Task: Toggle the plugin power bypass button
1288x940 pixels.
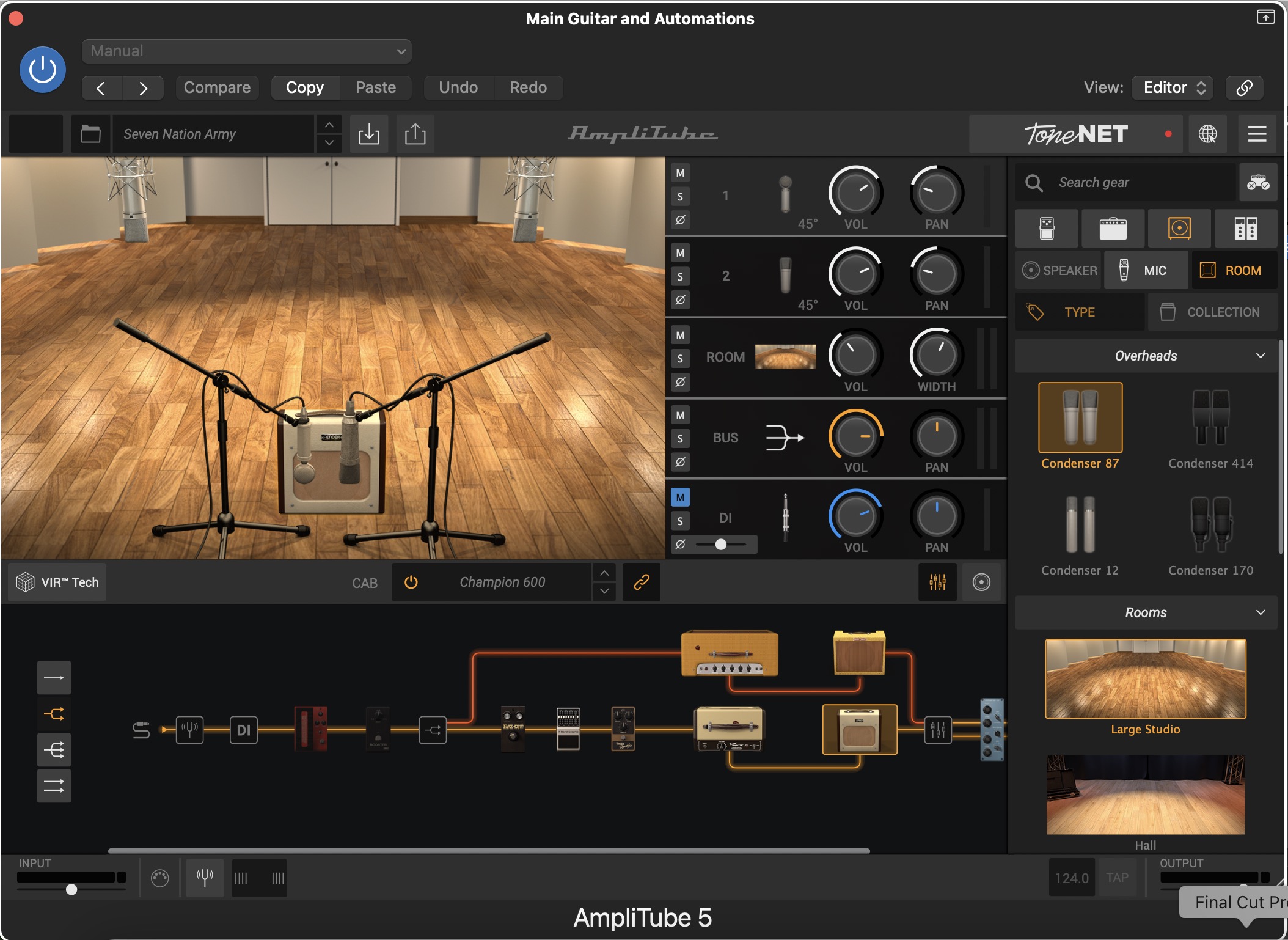Action: [43, 70]
